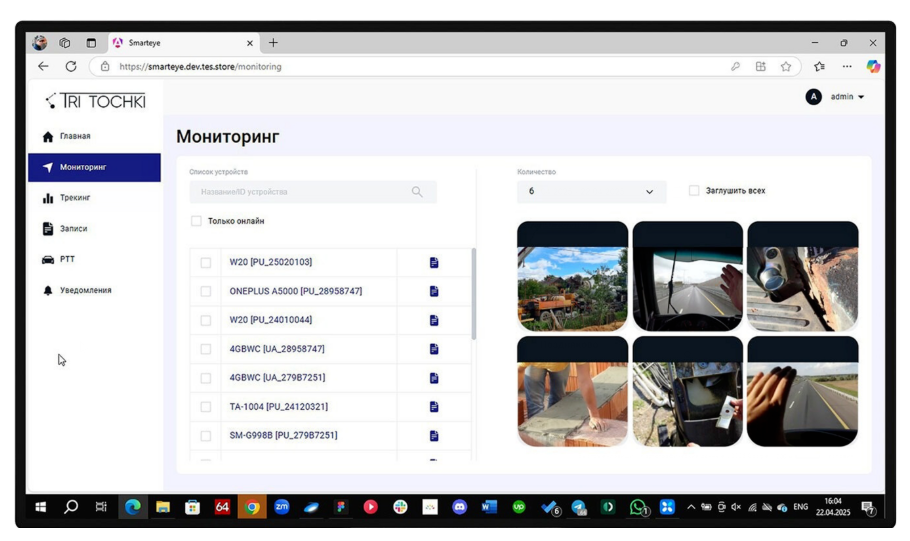The width and height of the screenshot is (910, 541).
Task: Click the search magnifier in device field
Action: tap(417, 192)
